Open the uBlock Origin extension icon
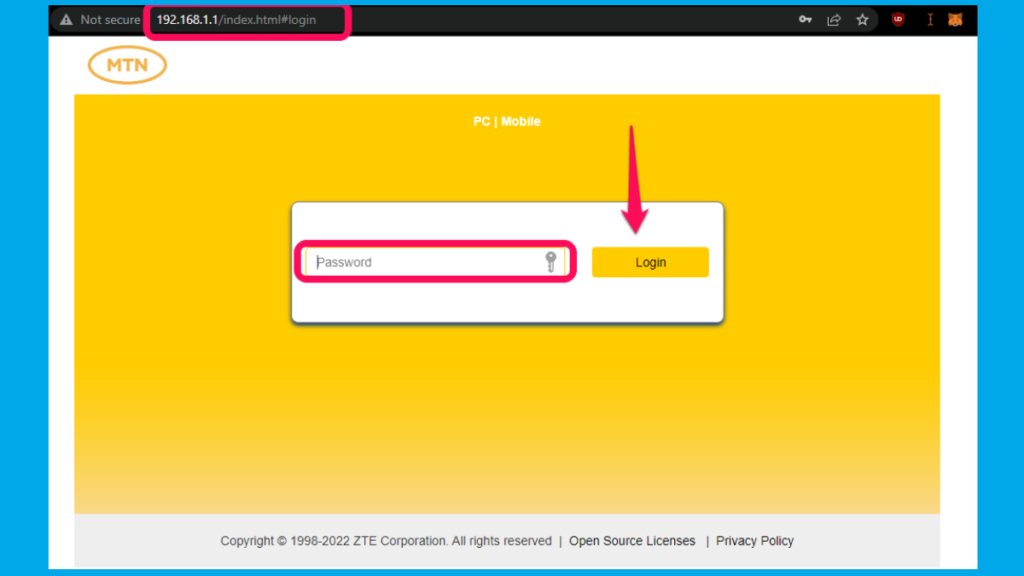Viewport: 1024px width, 576px height. 898,20
